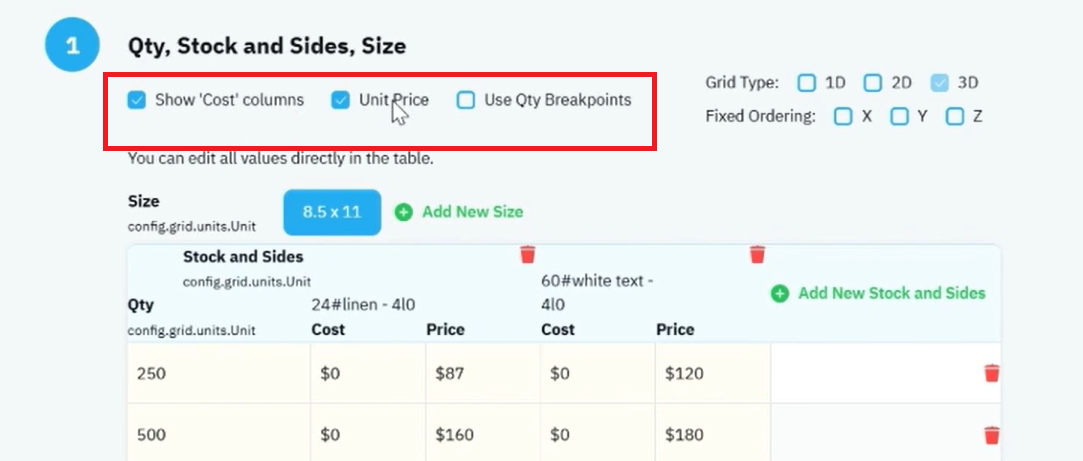Enable fixed ordering for Y

pos(899,116)
